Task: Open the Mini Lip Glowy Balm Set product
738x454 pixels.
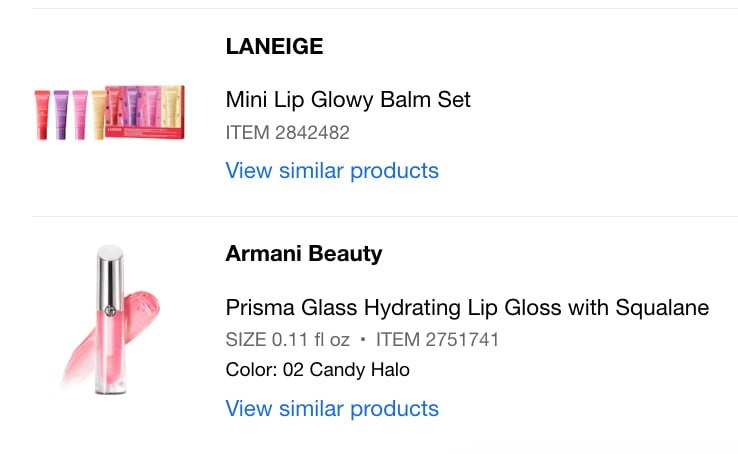Action: pyautogui.click(x=348, y=99)
